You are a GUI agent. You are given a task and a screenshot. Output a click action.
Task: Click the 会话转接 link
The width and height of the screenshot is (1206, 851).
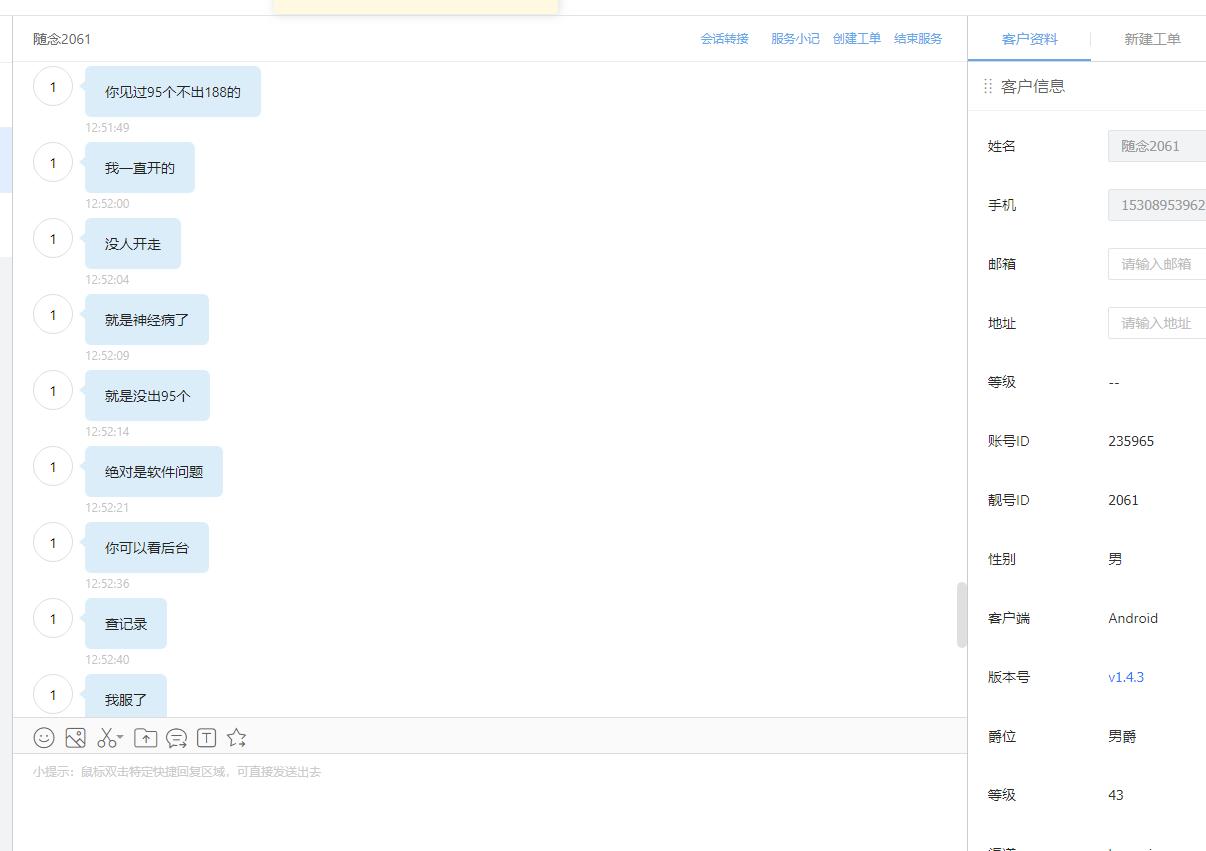(x=724, y=39)
